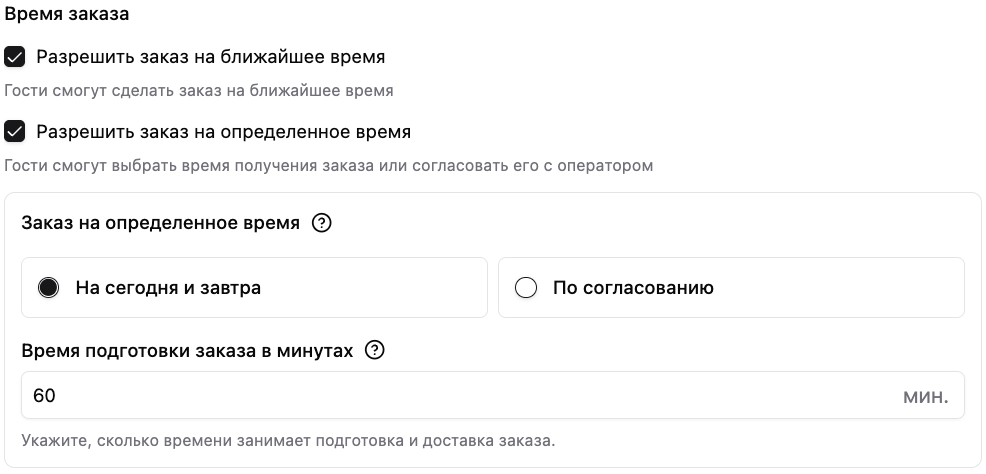Click the helper text starting with "Укажите, сколько времени"

(288, 441)
